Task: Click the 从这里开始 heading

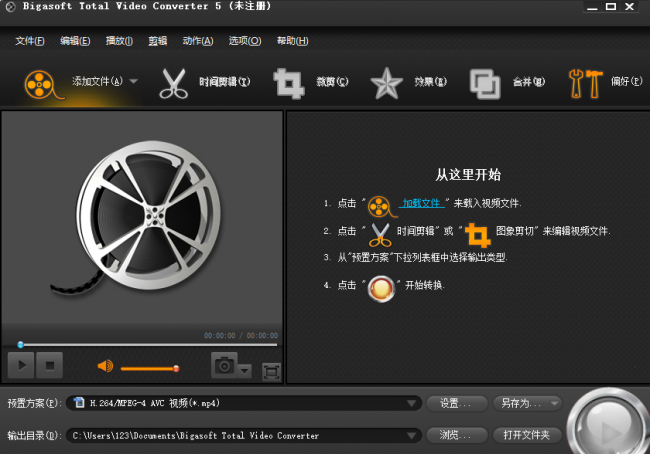Action: pyautogui.click(x=468, y=175)
